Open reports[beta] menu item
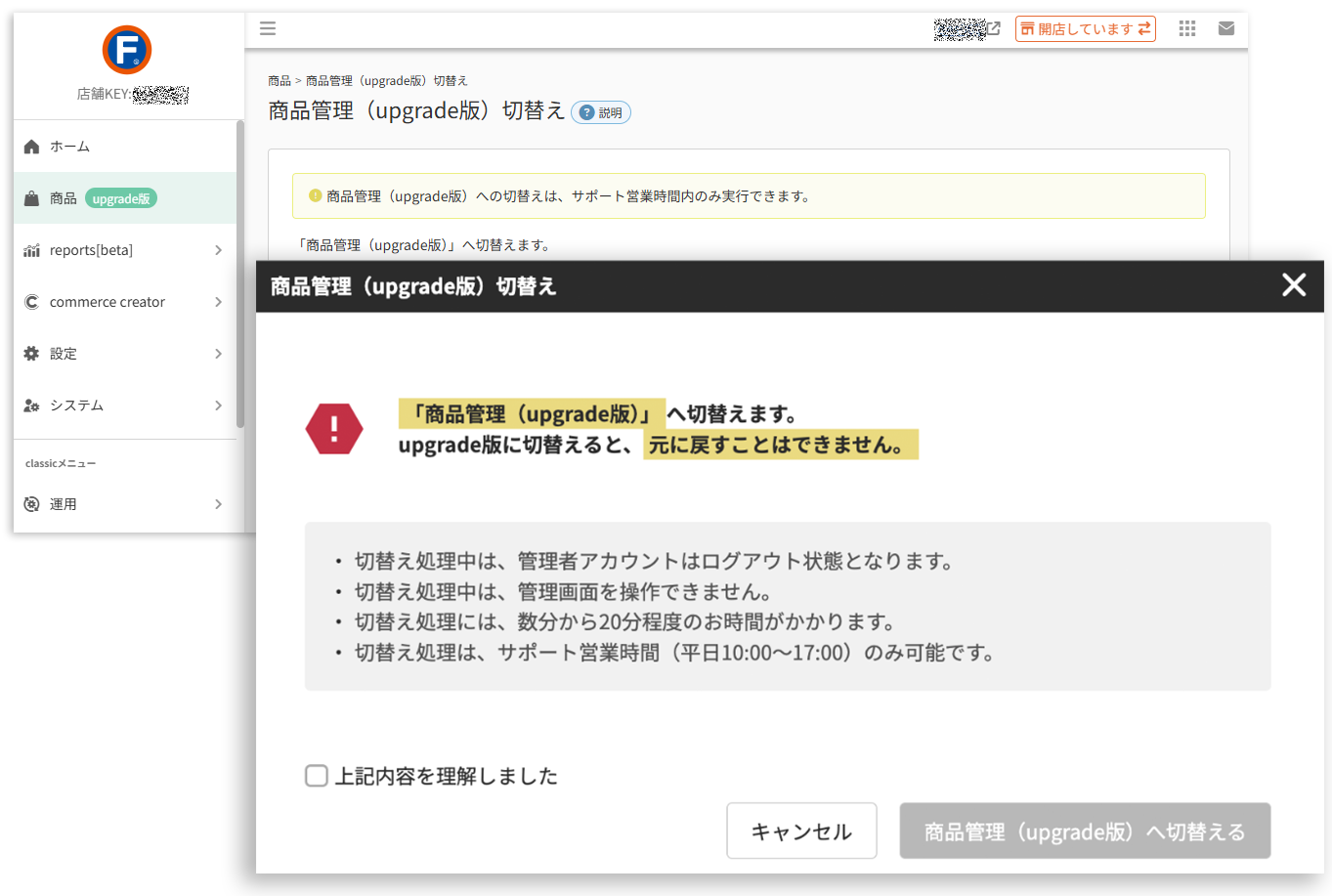Screen dimensions: 1332x896 click(x=124, y=250)
